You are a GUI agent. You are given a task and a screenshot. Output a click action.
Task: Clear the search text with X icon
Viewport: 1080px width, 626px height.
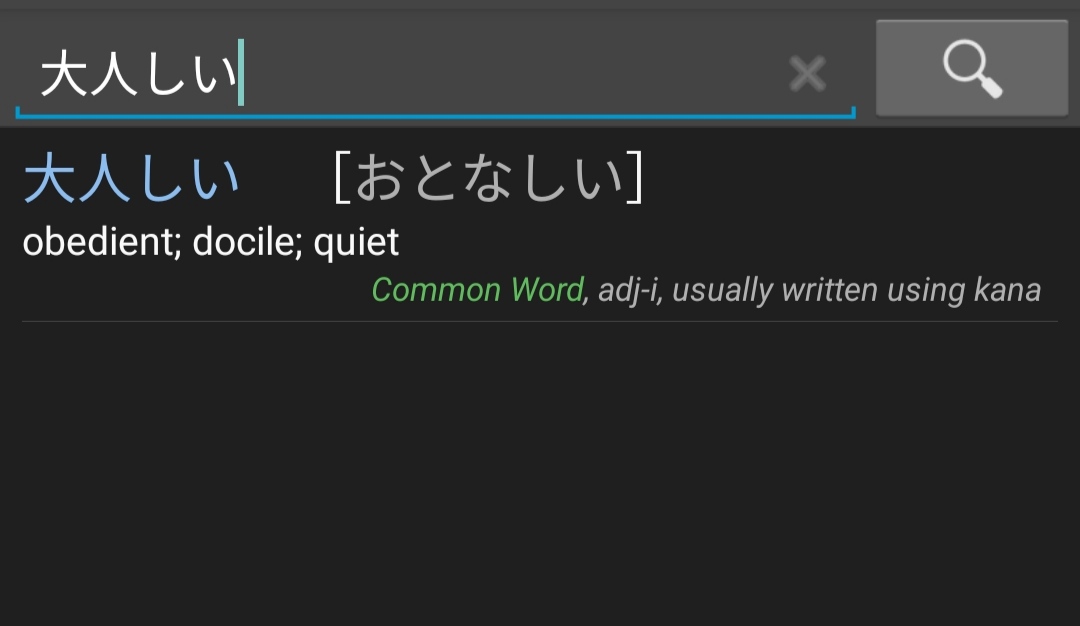tap(807, 74)
